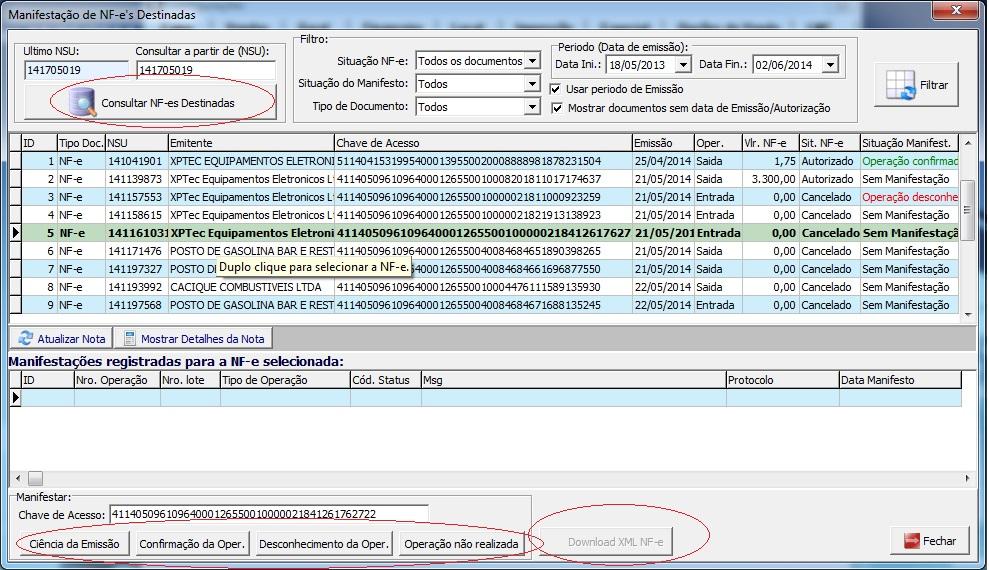Toggle Mostrar documentos sem data de Emissão checkbox
Screen dimensions: 989x570
pyautogui.click(x=557, y=108)
